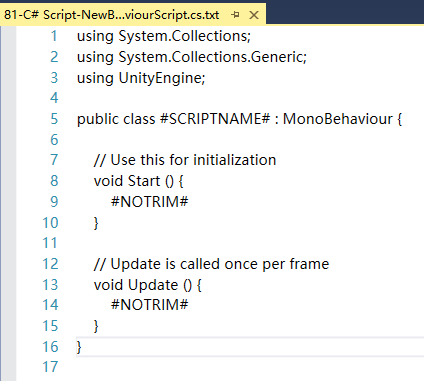The height and width of the screenshot is (381, 424).
Task: Click the closing brace on line 16
Action: tap(79, 347)
